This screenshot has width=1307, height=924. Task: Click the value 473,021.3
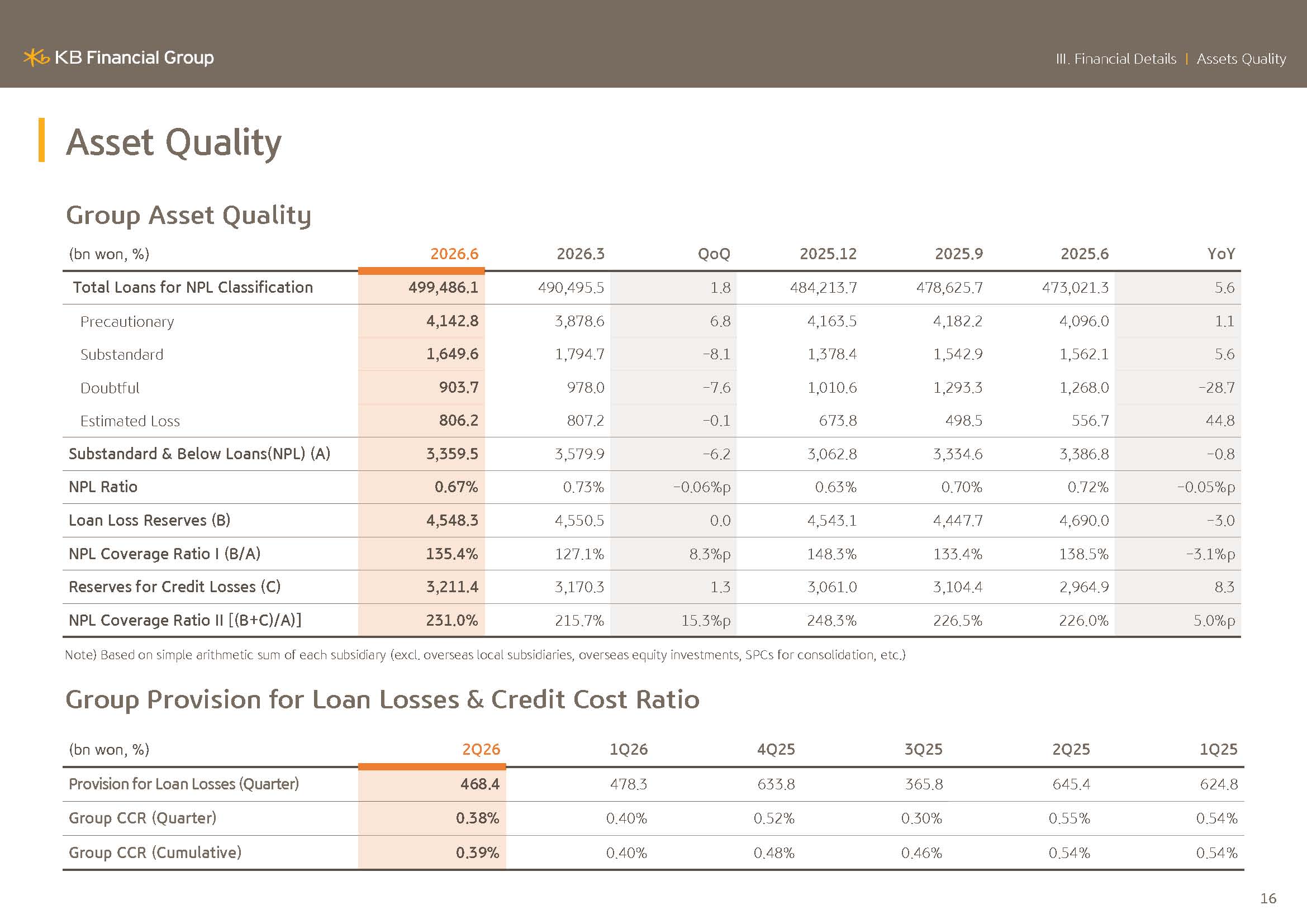(1075, 288)
